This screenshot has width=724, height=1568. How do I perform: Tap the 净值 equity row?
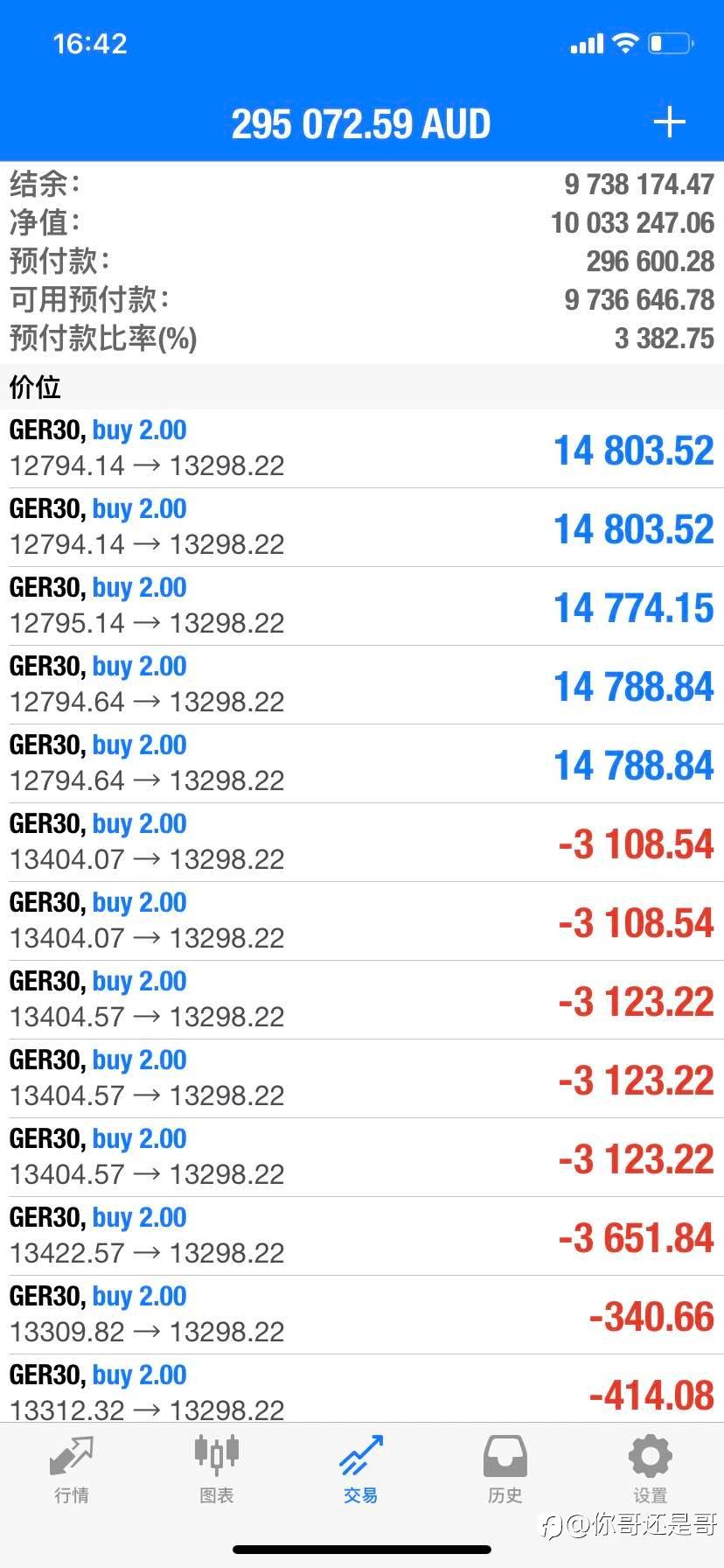(362, 222)
